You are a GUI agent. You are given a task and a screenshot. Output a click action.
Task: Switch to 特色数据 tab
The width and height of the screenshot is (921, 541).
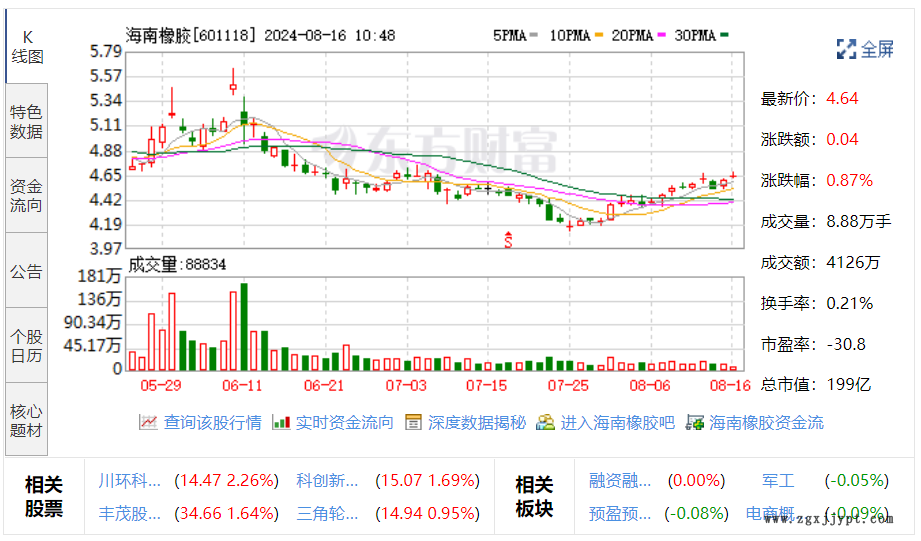point(26,122)
